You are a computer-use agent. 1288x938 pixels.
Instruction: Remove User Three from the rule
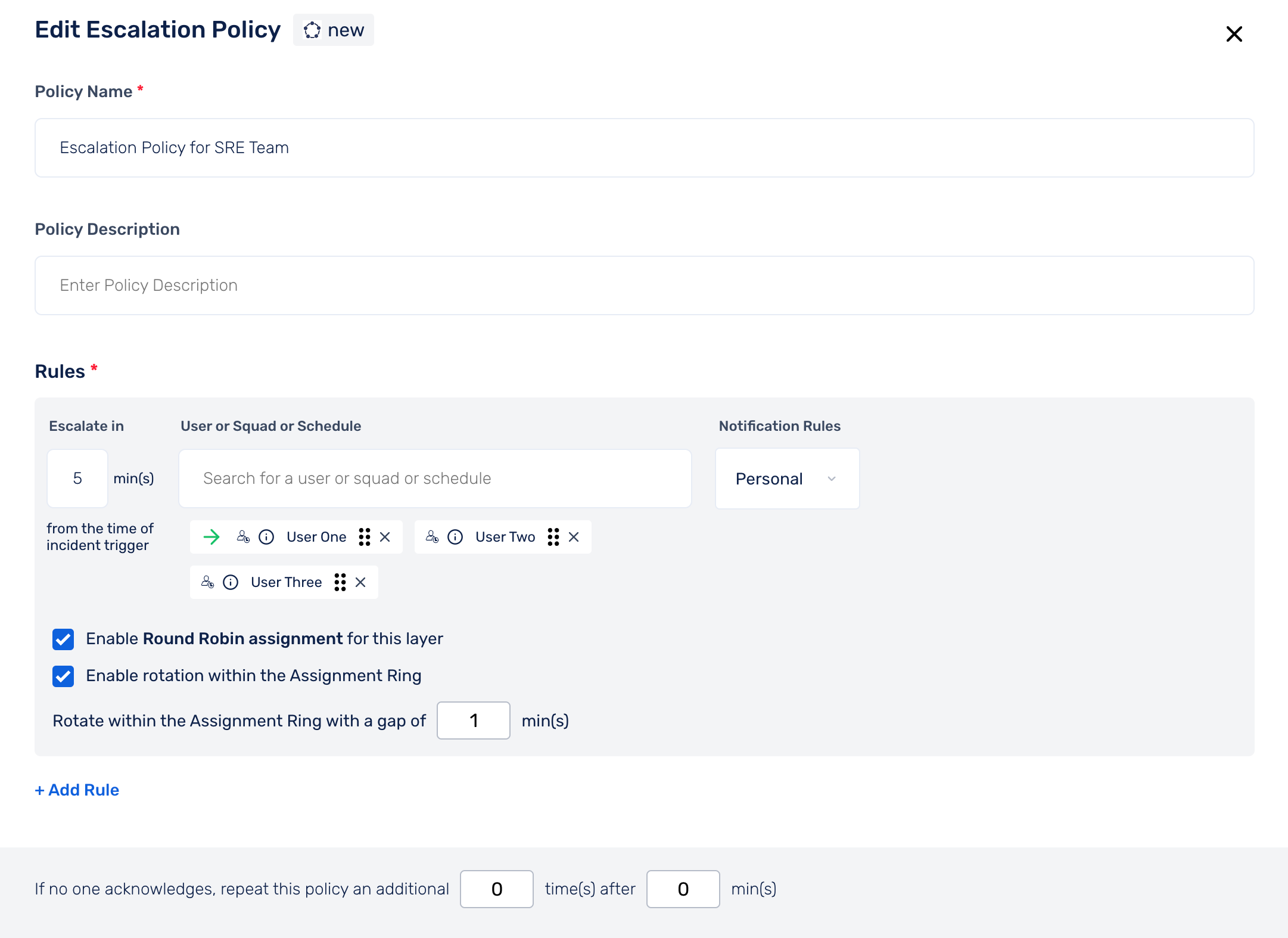tap(360, 582)
